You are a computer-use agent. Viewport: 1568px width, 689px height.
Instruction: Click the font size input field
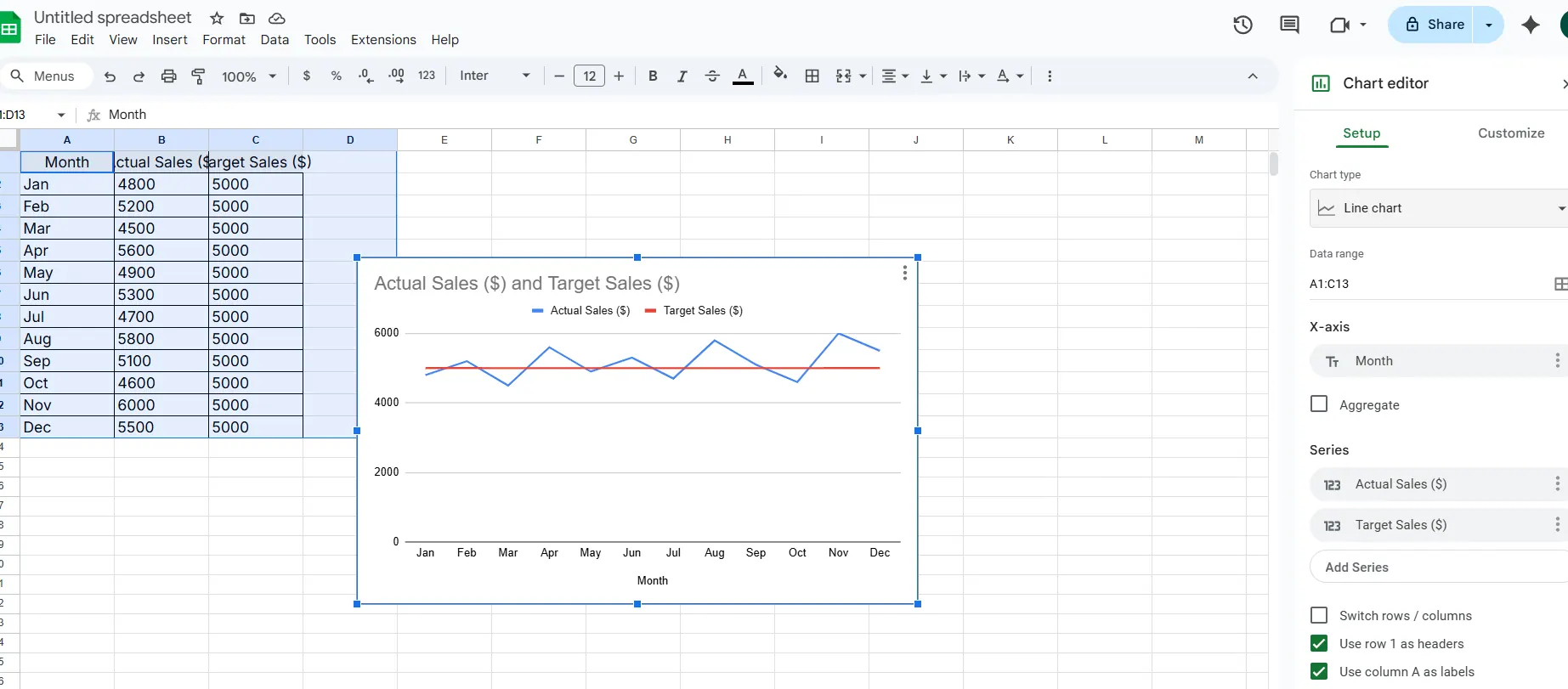pos(589,76)
